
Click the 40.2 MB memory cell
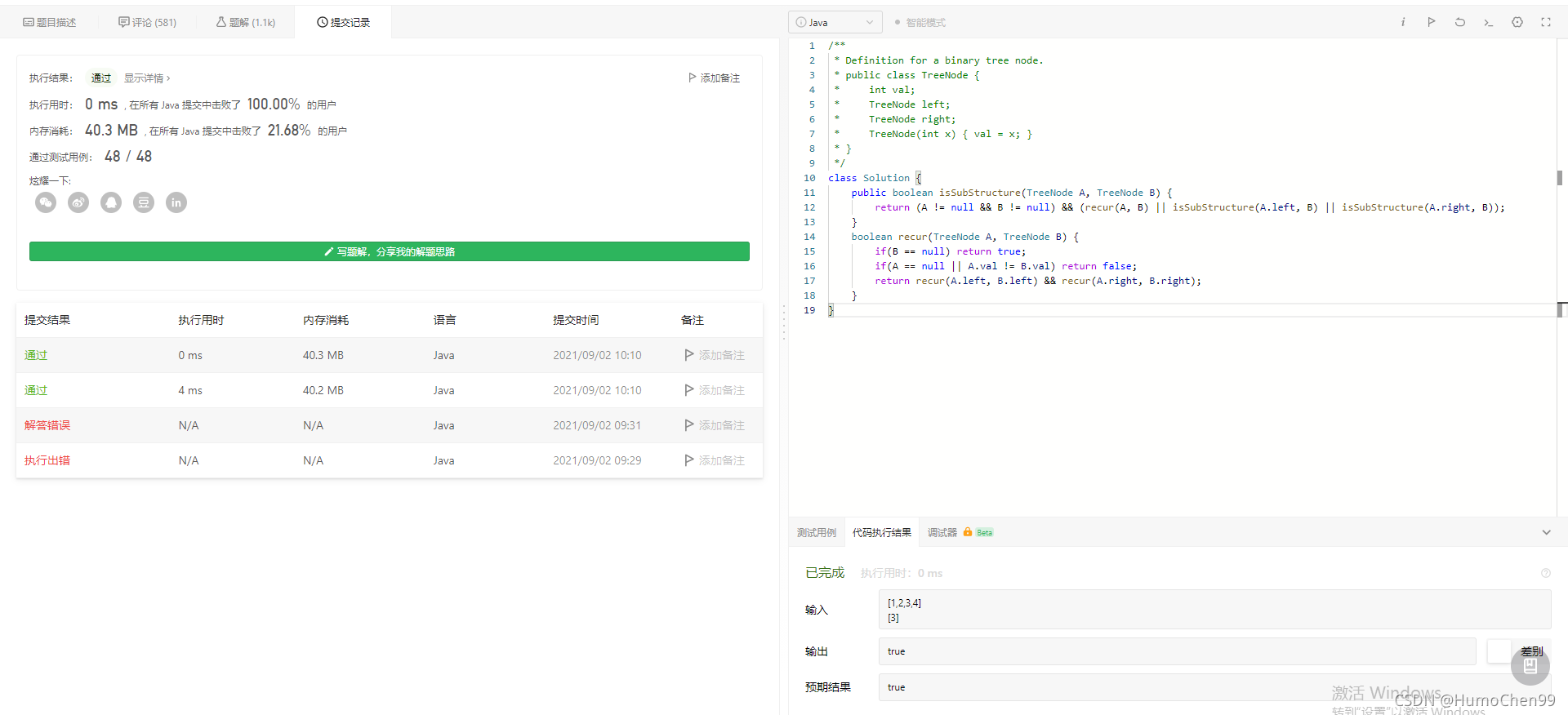(323, 390)
